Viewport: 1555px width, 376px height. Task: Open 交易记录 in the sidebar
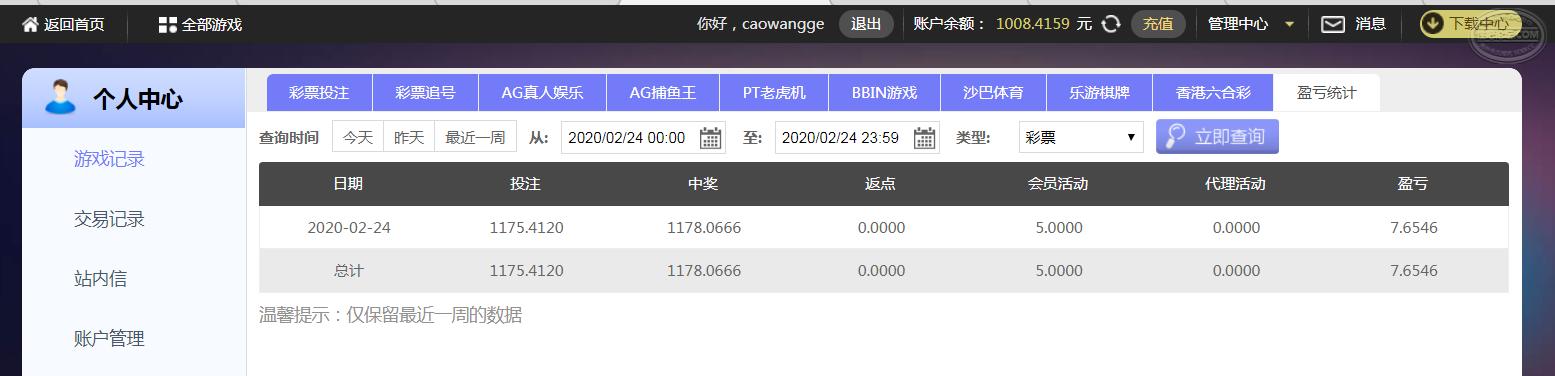click(x=110, y=219)
